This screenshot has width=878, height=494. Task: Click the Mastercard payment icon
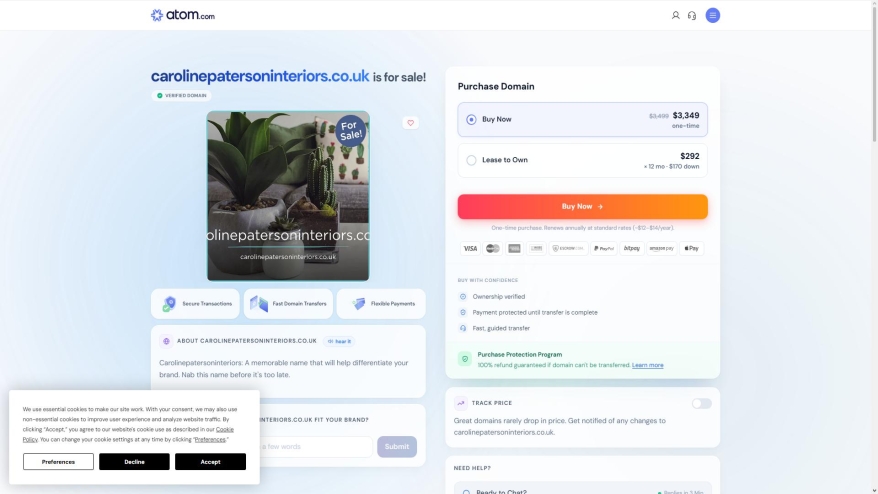click(492, 248)
